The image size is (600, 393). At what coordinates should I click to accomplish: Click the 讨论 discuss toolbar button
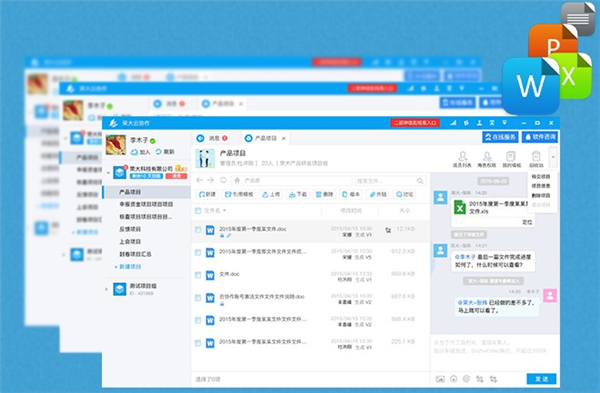click(x=404, y=194)
